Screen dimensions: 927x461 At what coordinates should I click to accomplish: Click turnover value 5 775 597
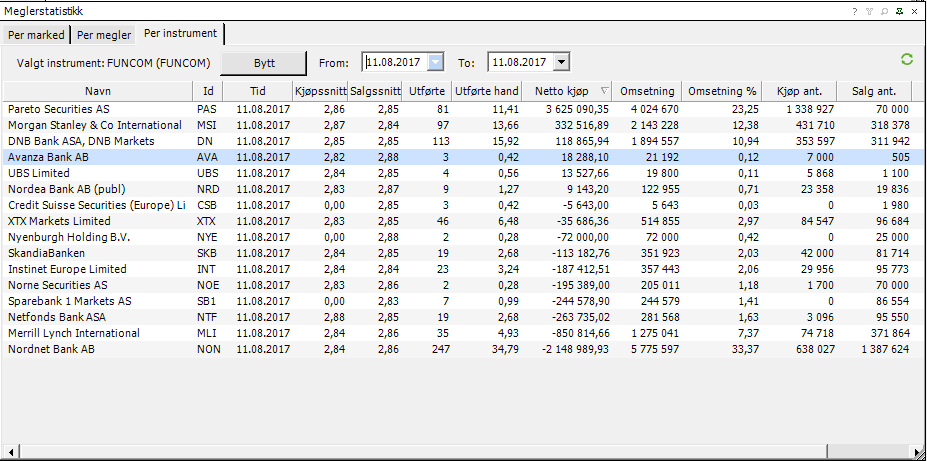click(653, 349)
